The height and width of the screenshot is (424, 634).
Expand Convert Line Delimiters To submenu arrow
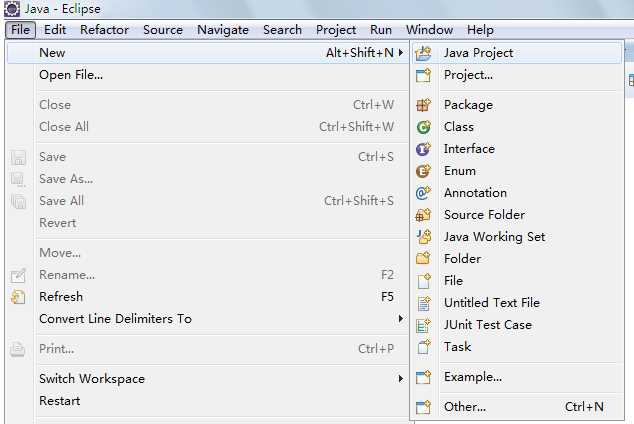(401, 319)
